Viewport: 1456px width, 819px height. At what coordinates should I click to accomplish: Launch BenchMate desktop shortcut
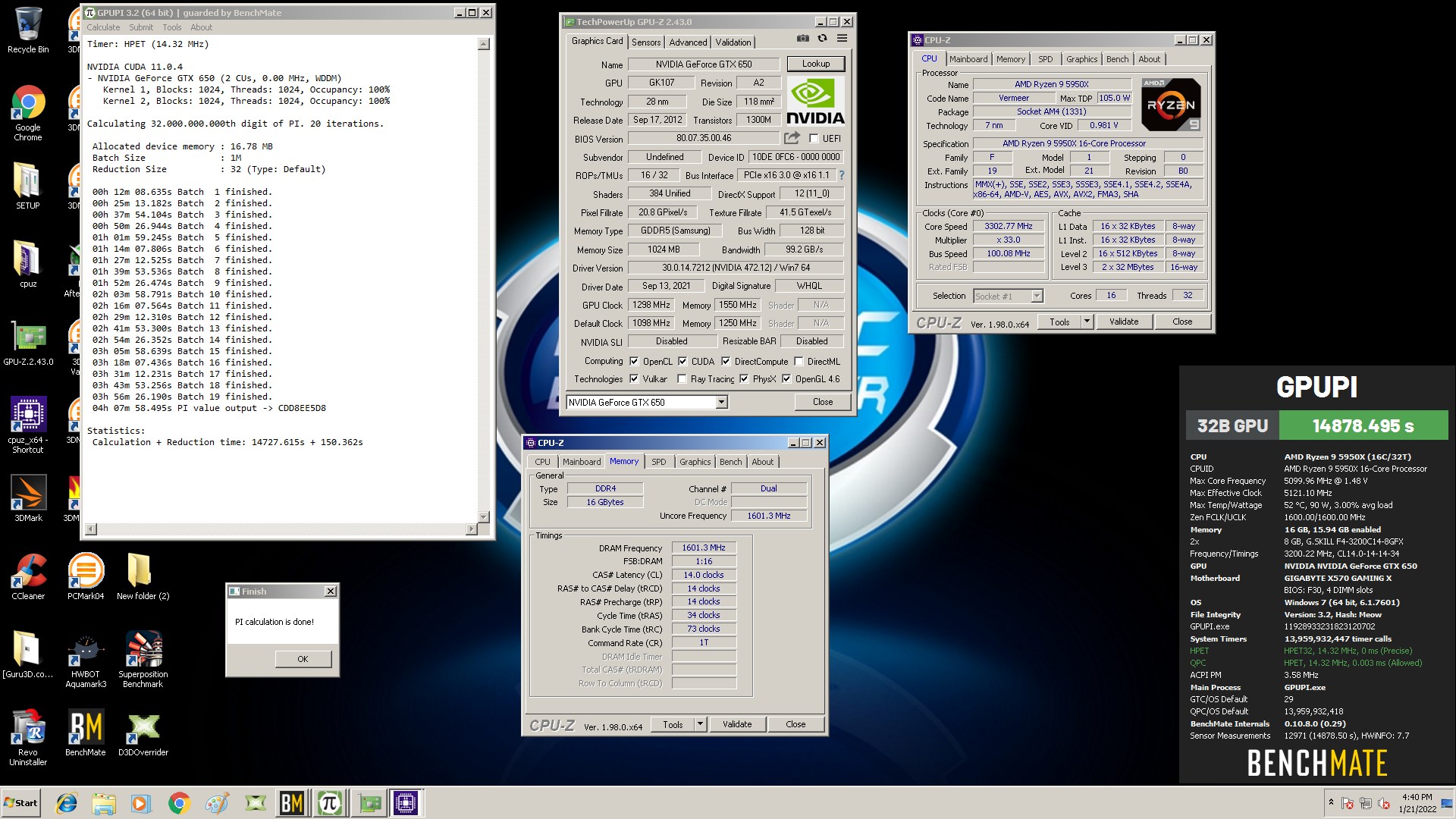pyautogui.click(x=86, y=733)
